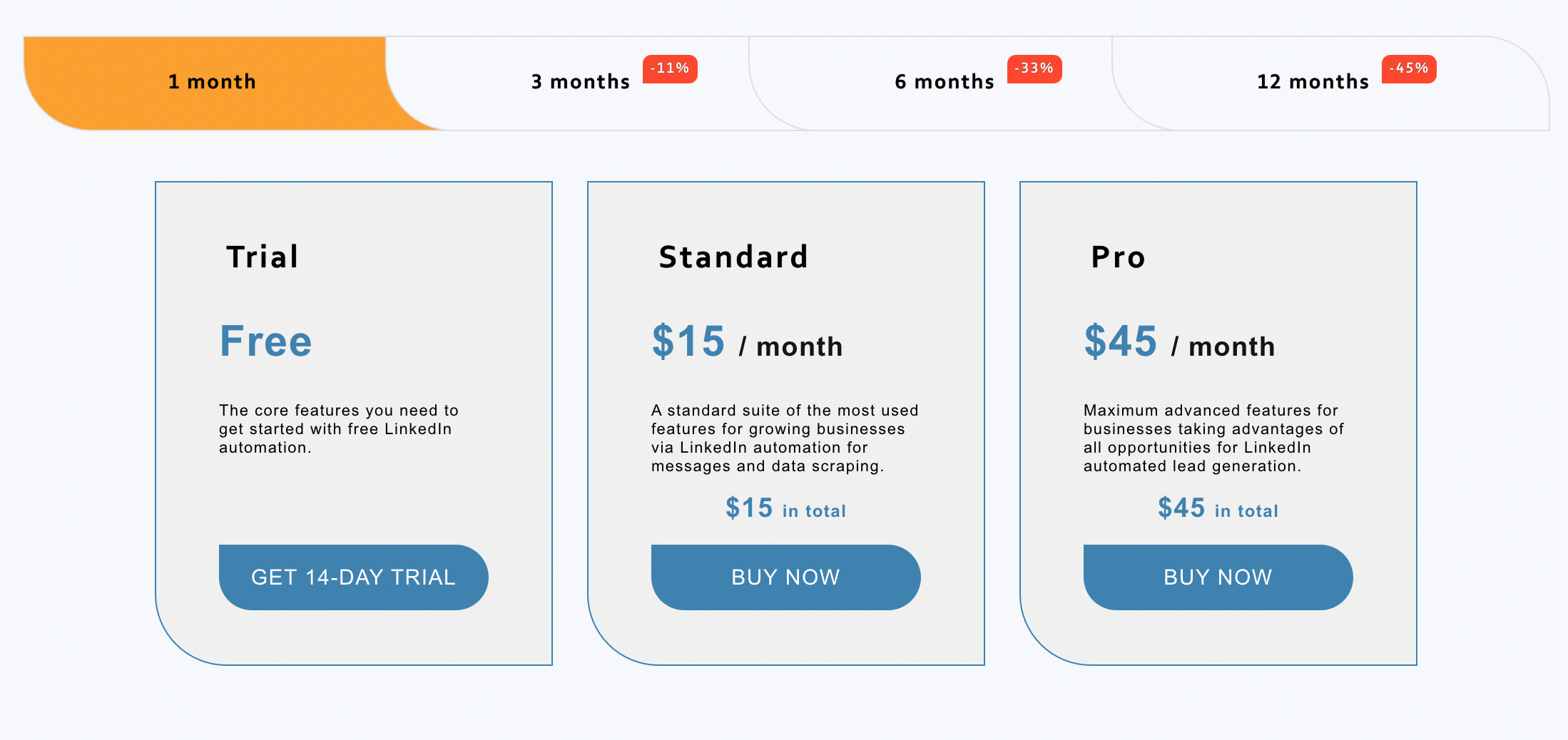Screen dimensions: 1568x740
Task: Click the $45 / month price
Action: point(1178,343)
